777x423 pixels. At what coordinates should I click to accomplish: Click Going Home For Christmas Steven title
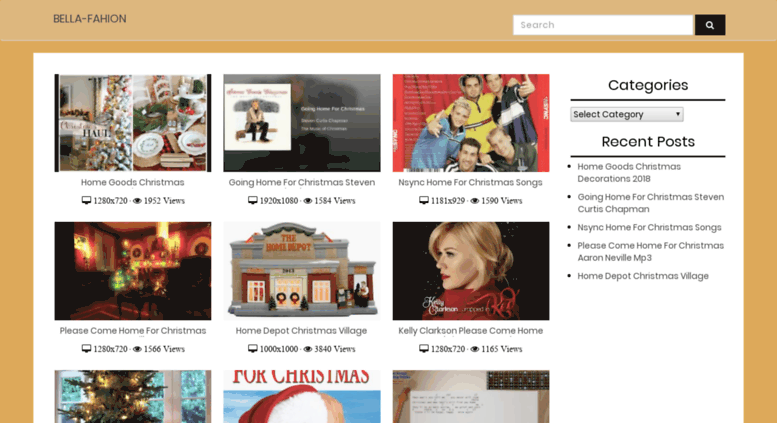click(x=302, y=182)
